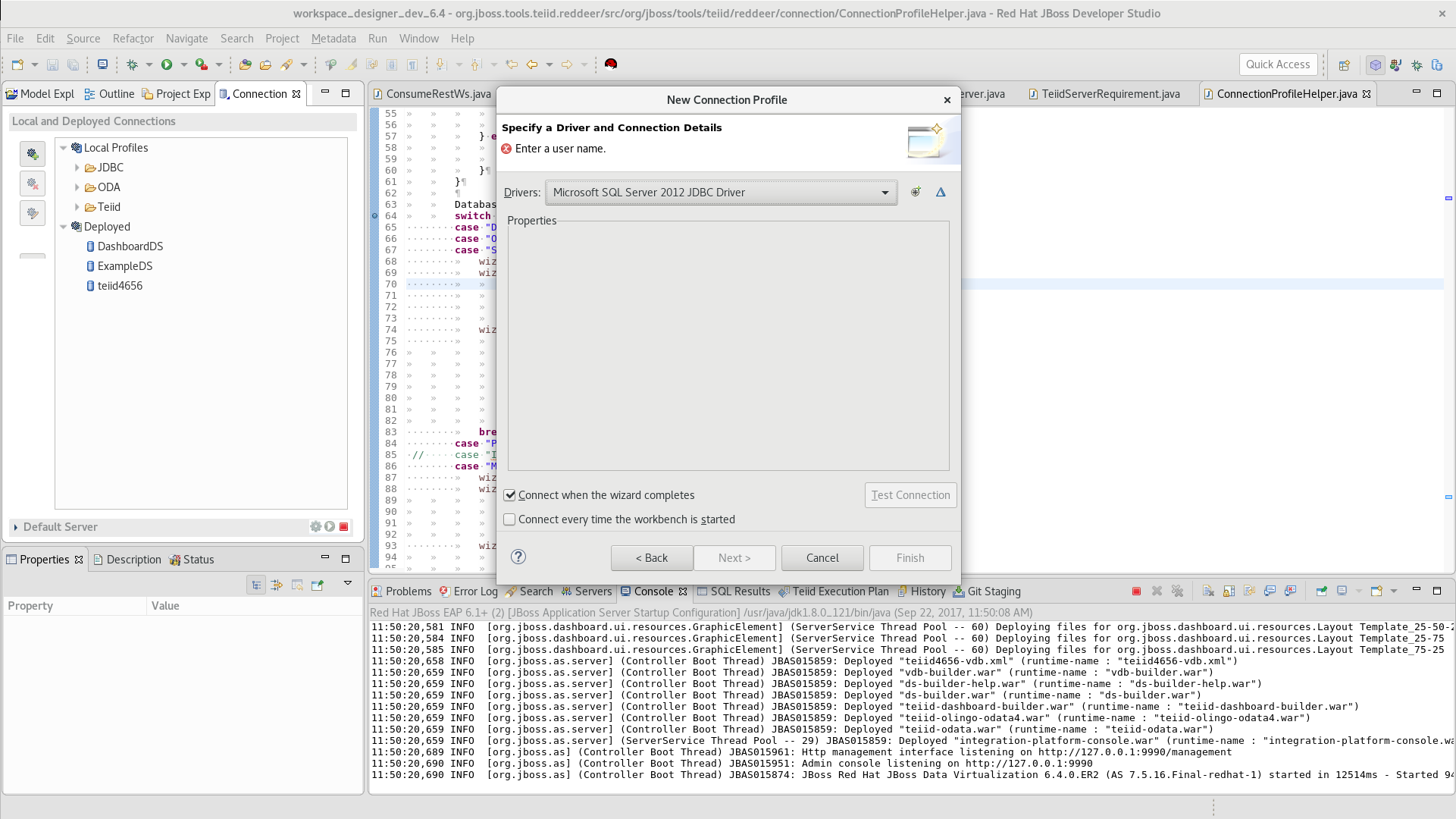
Task: Click the Red Hat toolbar icon
Action: click(x=611, y=64)
